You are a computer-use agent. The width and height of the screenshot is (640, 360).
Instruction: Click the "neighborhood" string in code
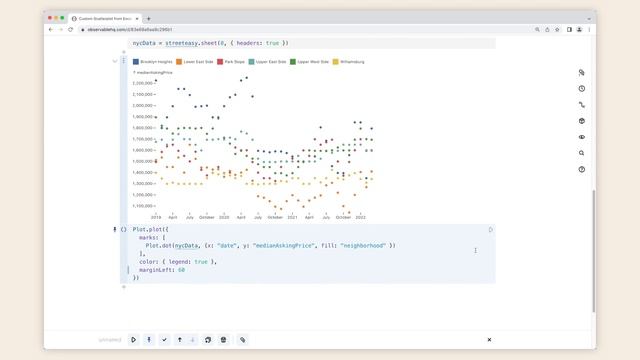[363, 246]
